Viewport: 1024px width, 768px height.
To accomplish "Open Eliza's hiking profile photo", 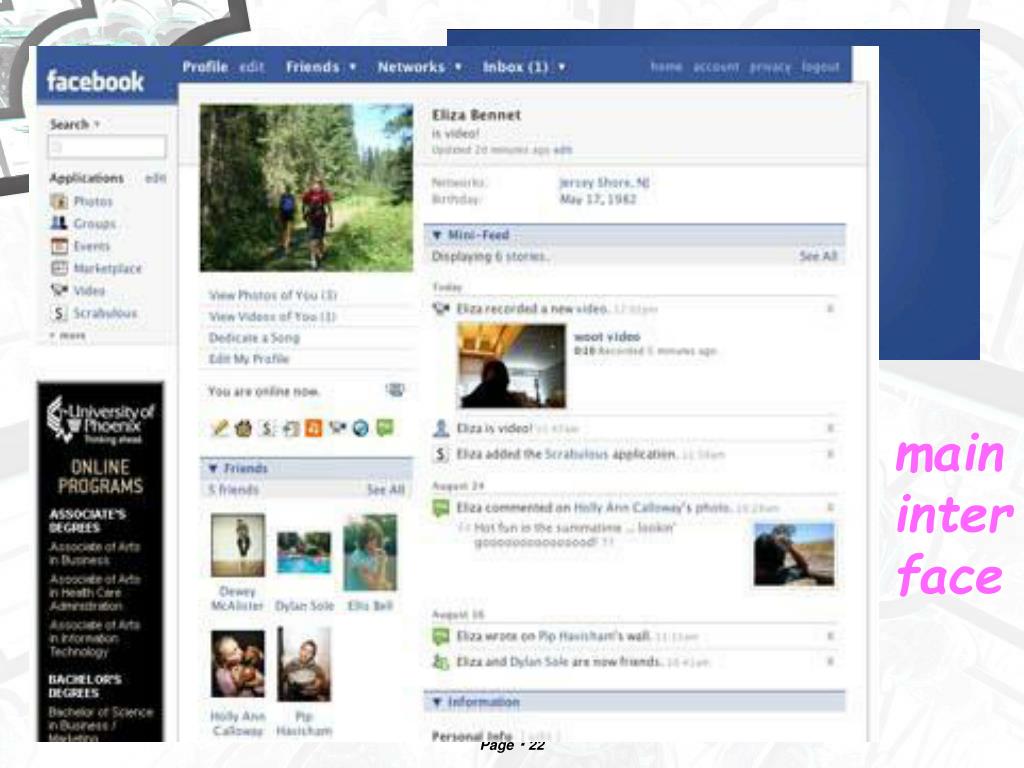I will (x=306, y=187).
